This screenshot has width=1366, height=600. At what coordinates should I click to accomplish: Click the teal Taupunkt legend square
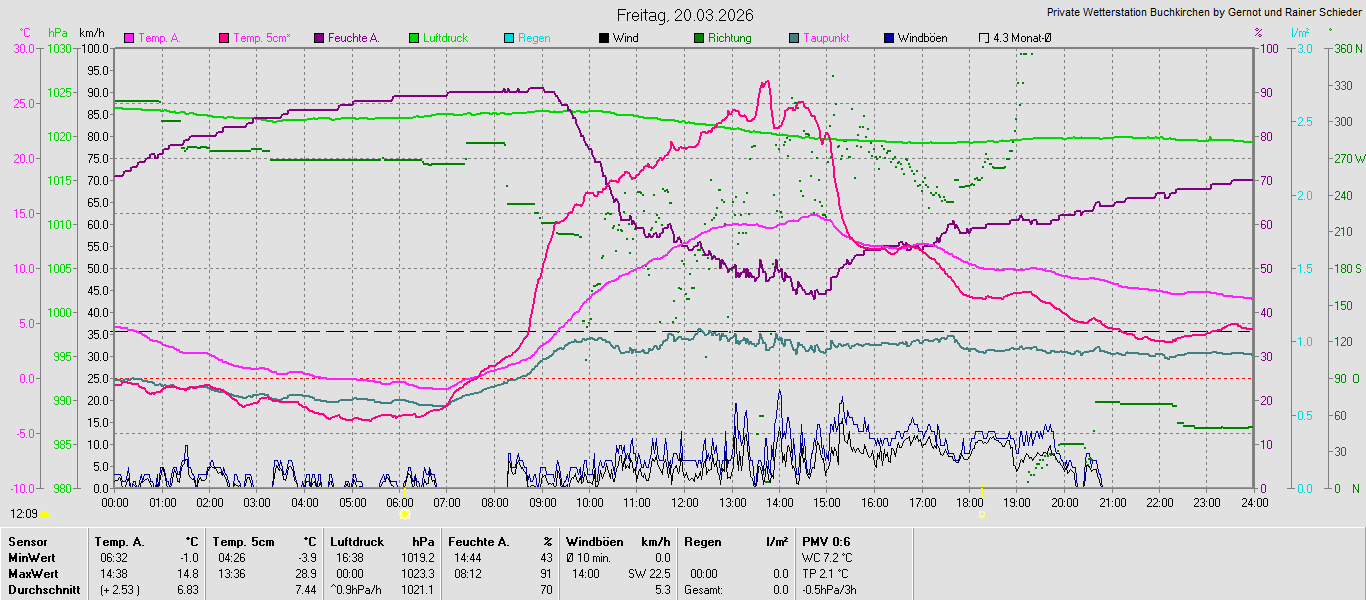794,38
